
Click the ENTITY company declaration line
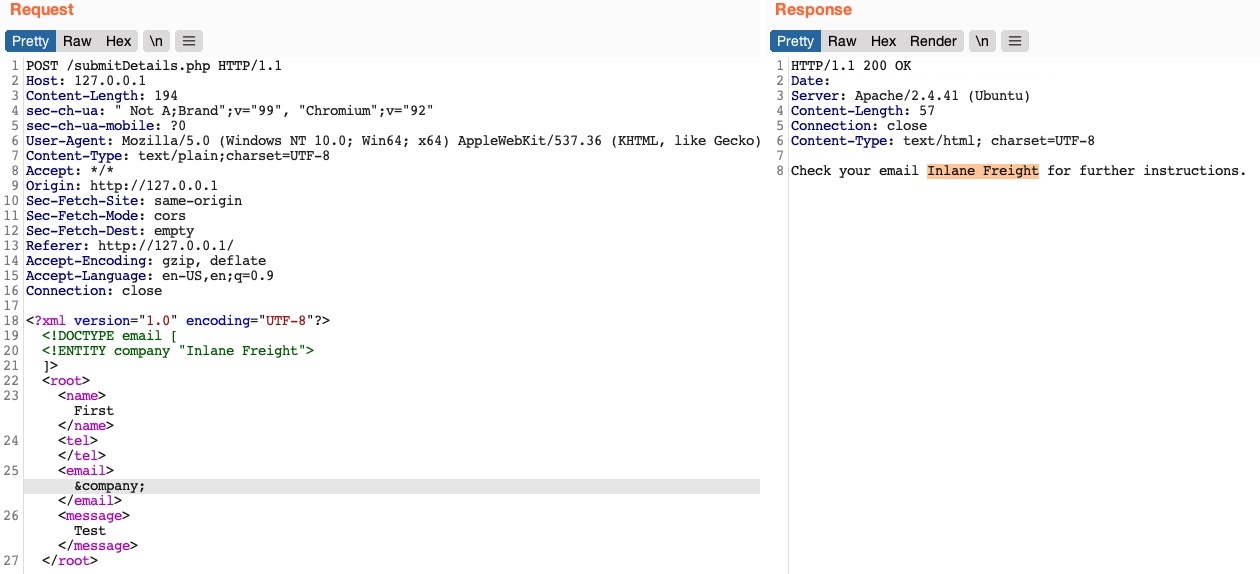[x=178, y=351]
